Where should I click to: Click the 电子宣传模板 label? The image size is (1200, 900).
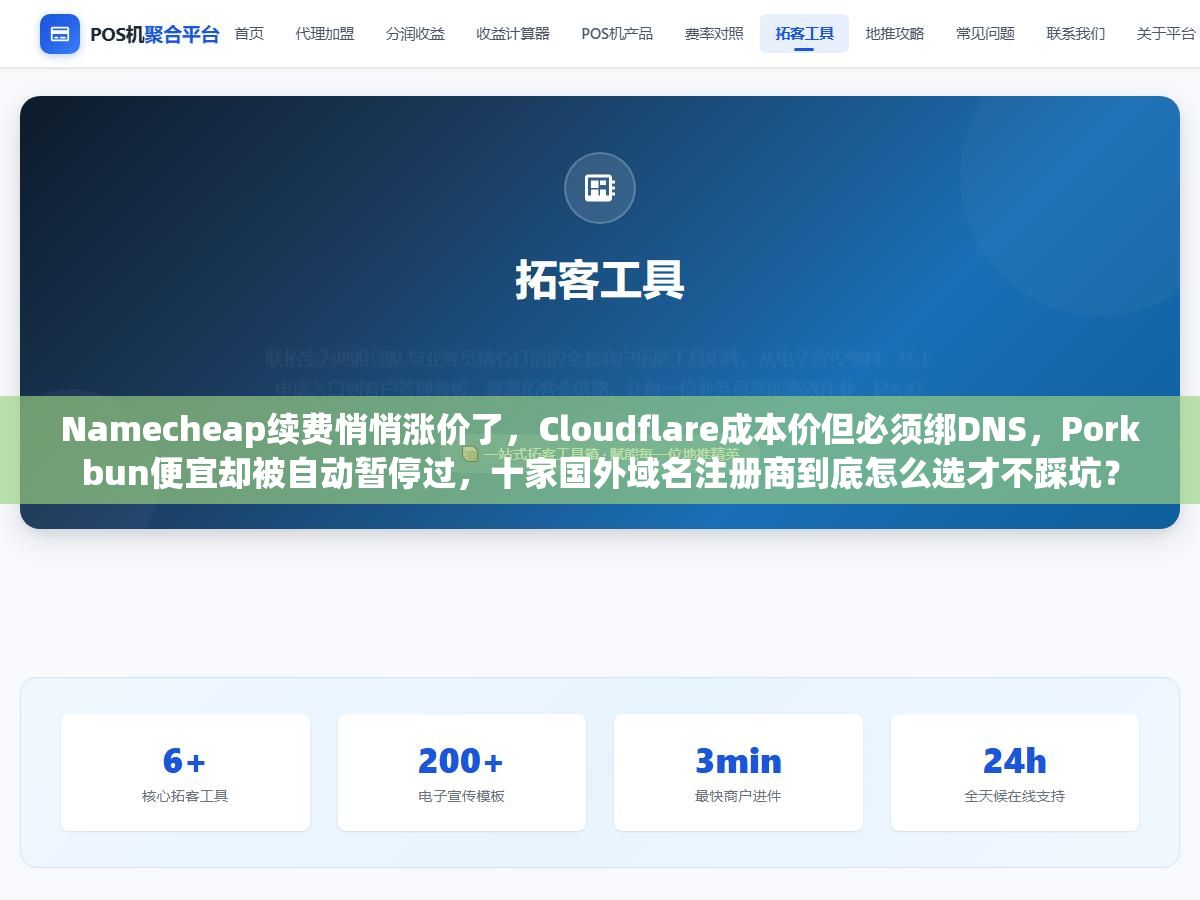pyautogui.click(x=462, y=796)
